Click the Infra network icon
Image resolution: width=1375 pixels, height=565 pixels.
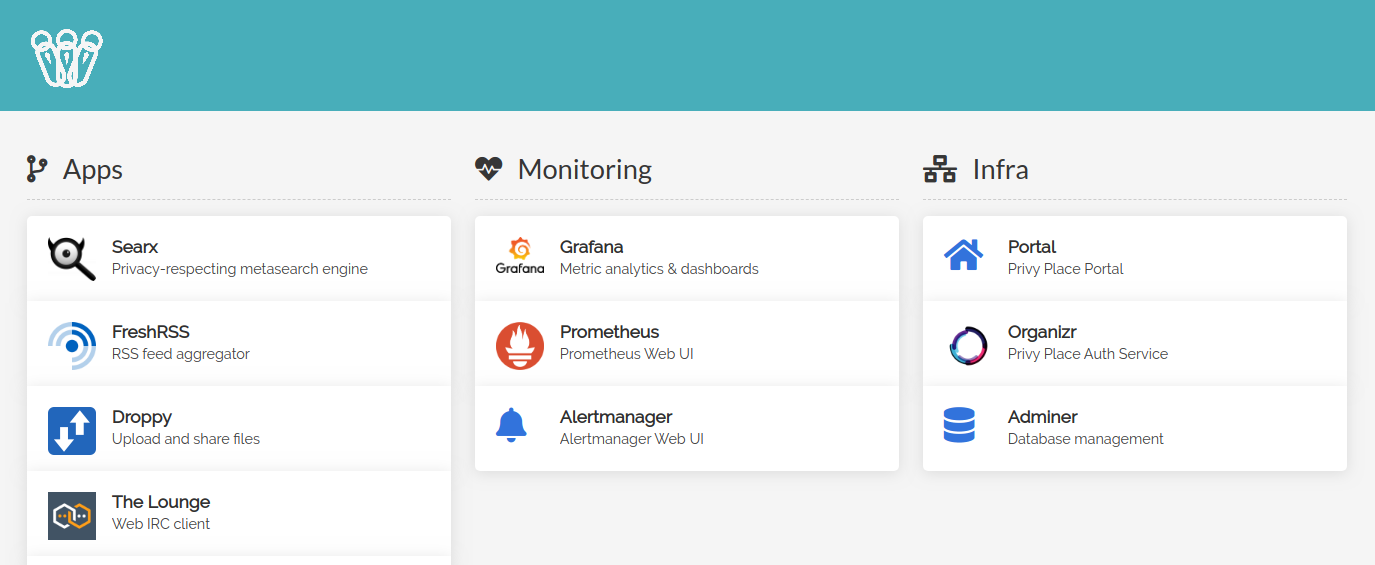tap(940, 169)
